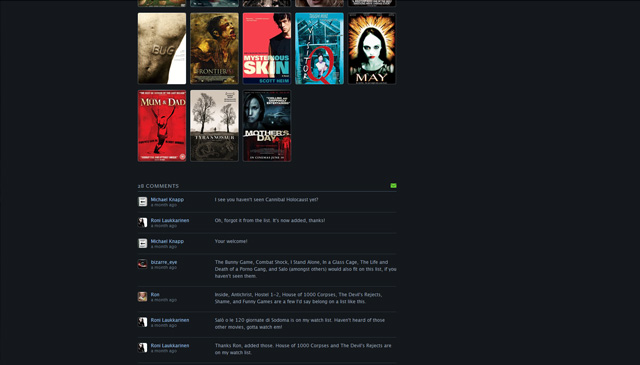The height and width of the screenshot is (365, 640).
Task: Click comment 'Oh, forgot it from the list'
Action: click(270, 220)
